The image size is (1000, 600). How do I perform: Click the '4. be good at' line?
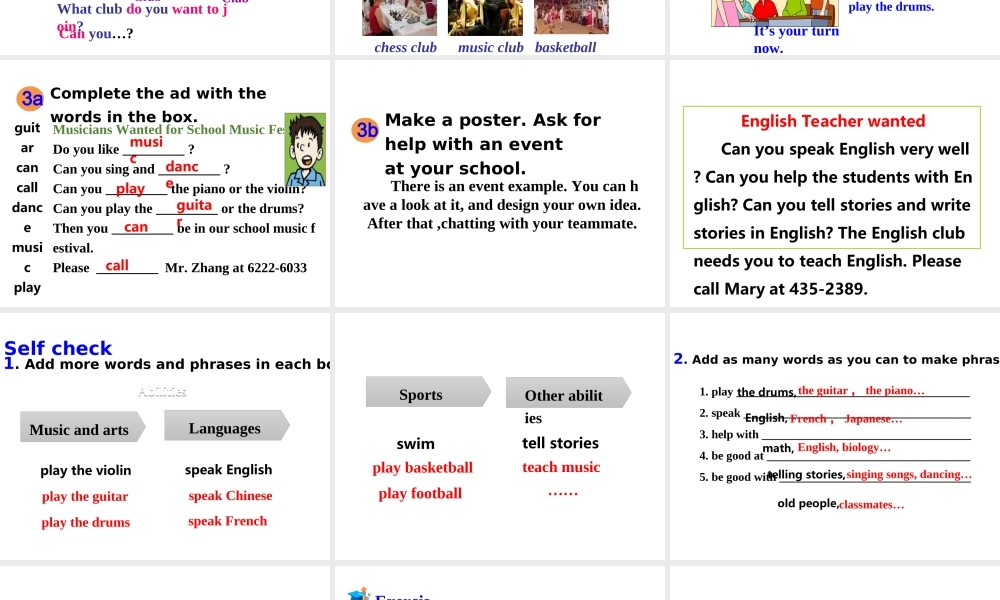834,455
